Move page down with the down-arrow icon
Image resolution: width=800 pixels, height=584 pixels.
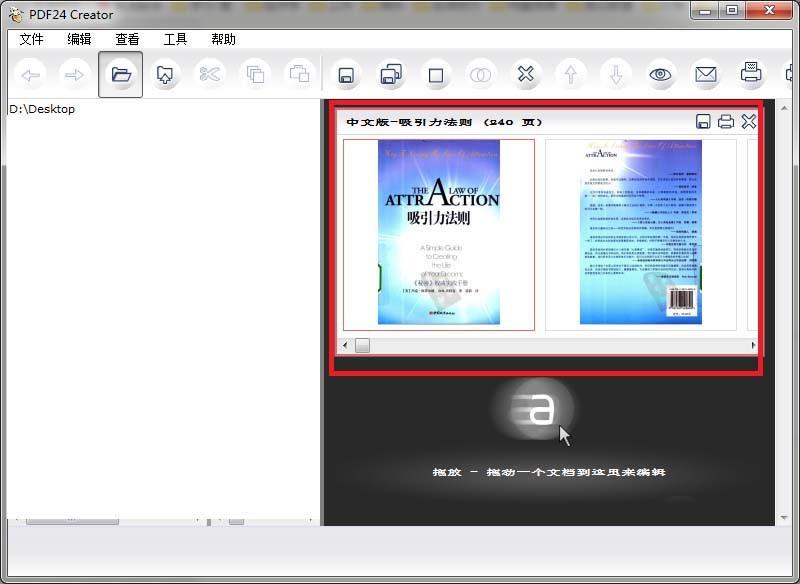tap(616, 75)
